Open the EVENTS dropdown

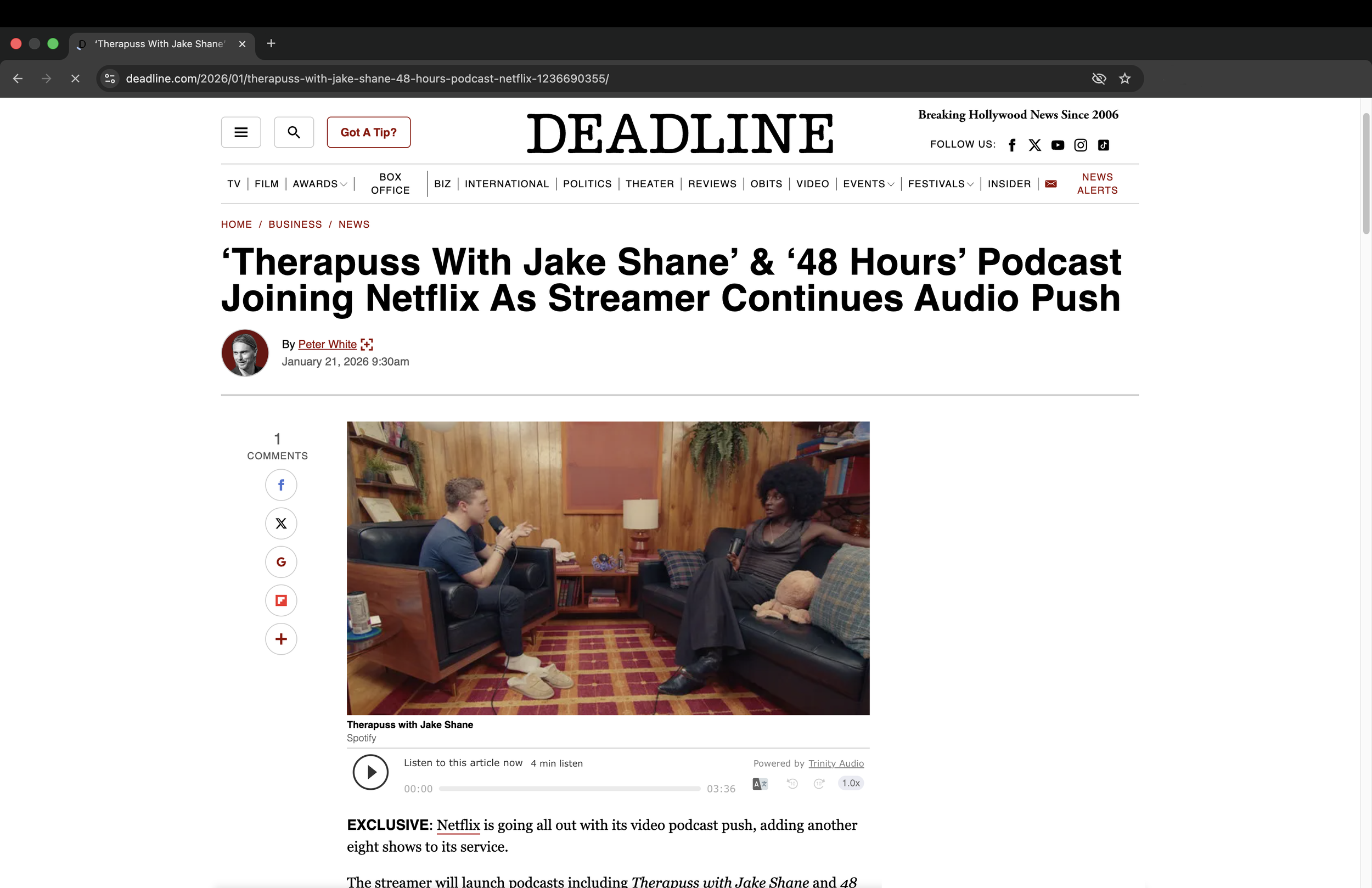[891, 183]
